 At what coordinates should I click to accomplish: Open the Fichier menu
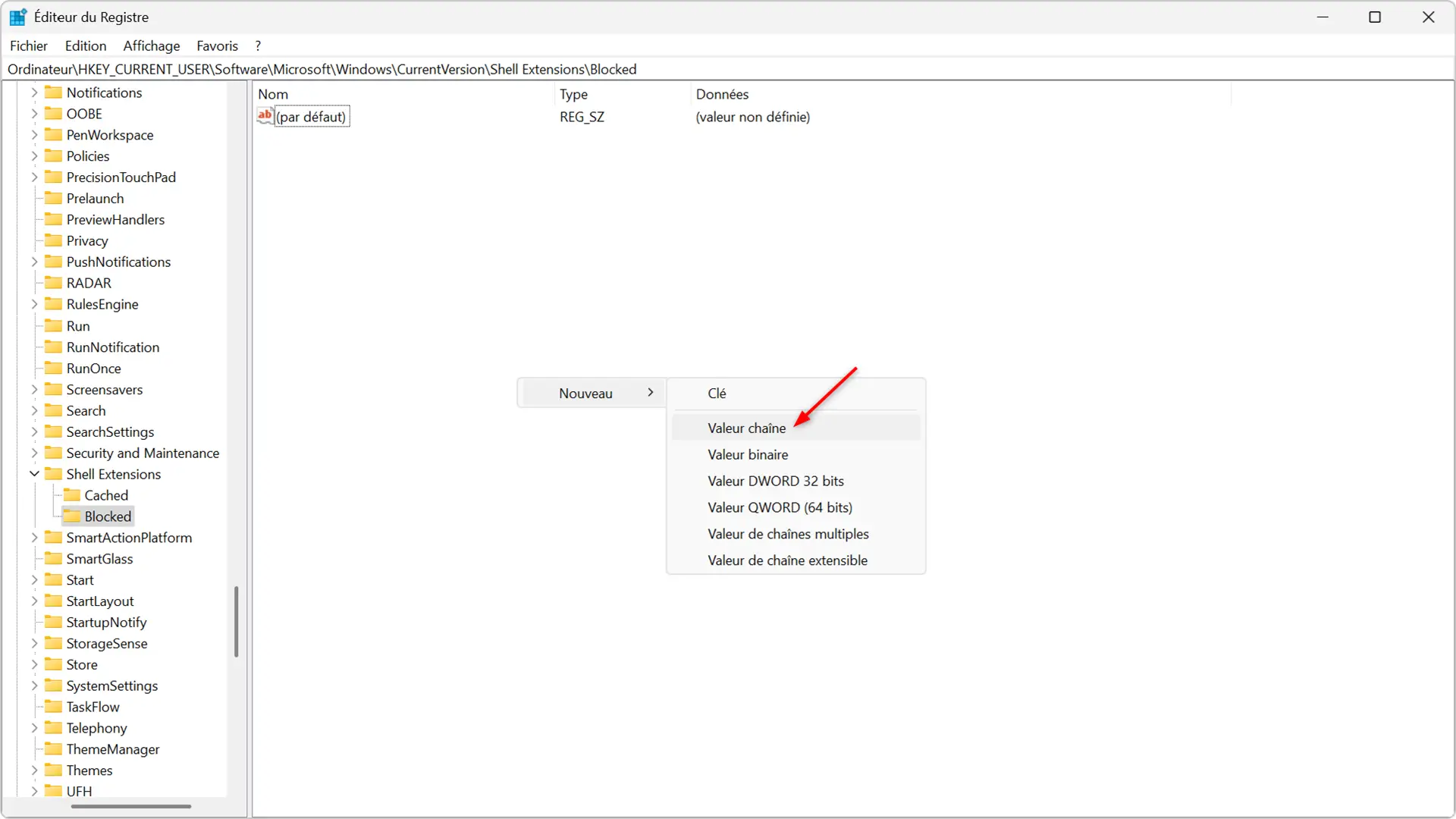tap(29, 46)
